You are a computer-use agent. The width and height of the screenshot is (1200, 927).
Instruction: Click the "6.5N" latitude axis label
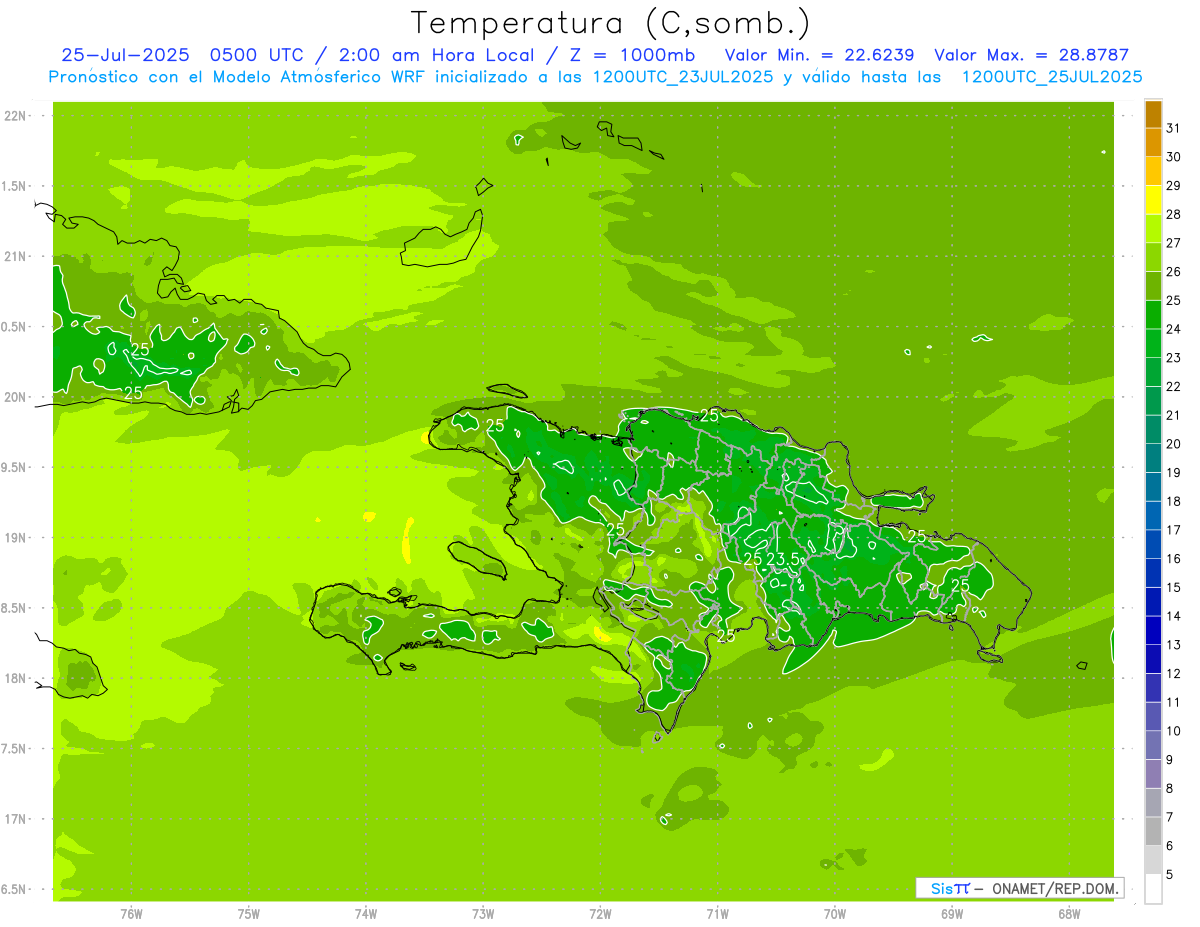point(15,889)
